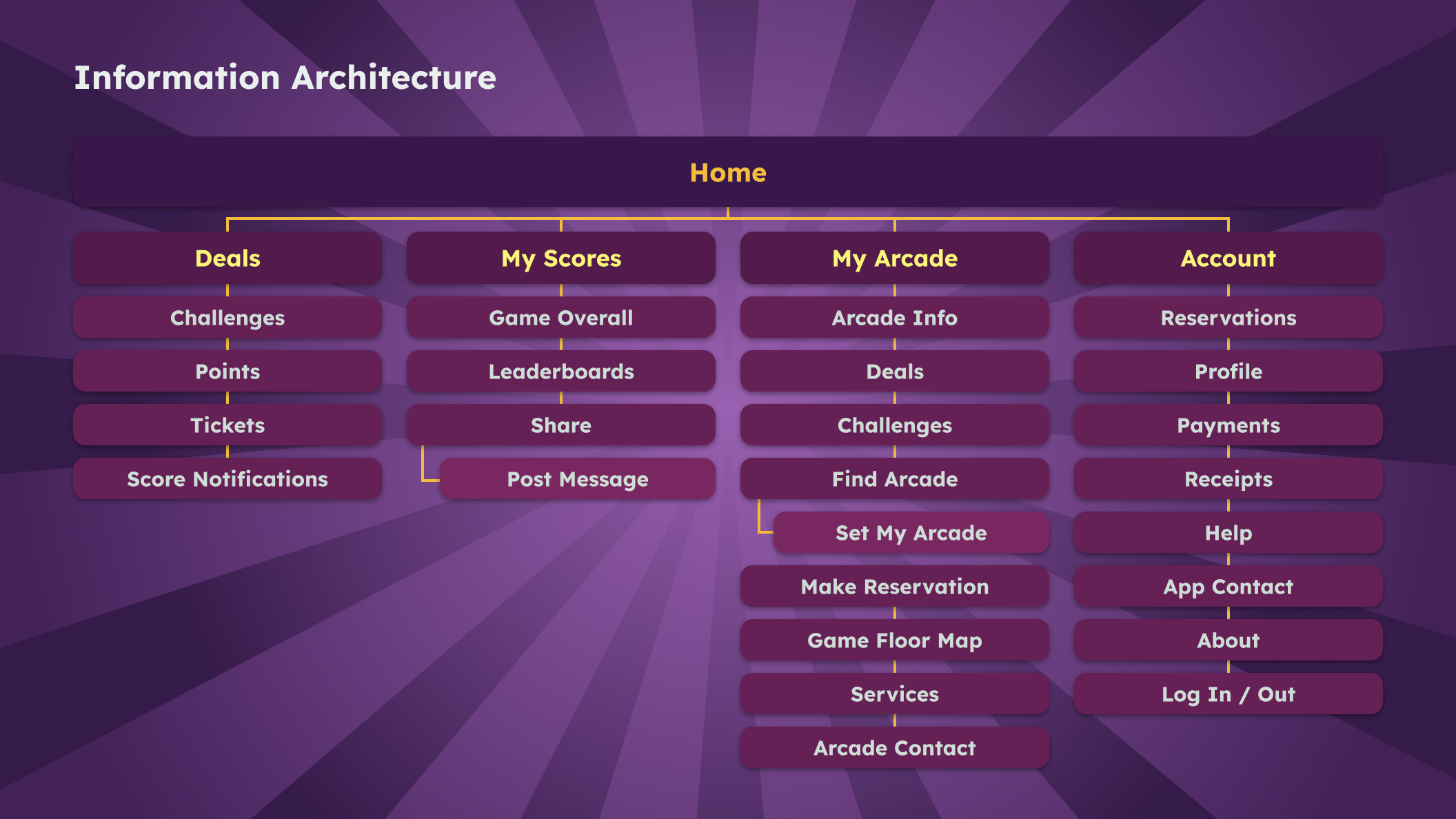
Task: Expand the My Scores branch
Action: (x=562, y=258)
